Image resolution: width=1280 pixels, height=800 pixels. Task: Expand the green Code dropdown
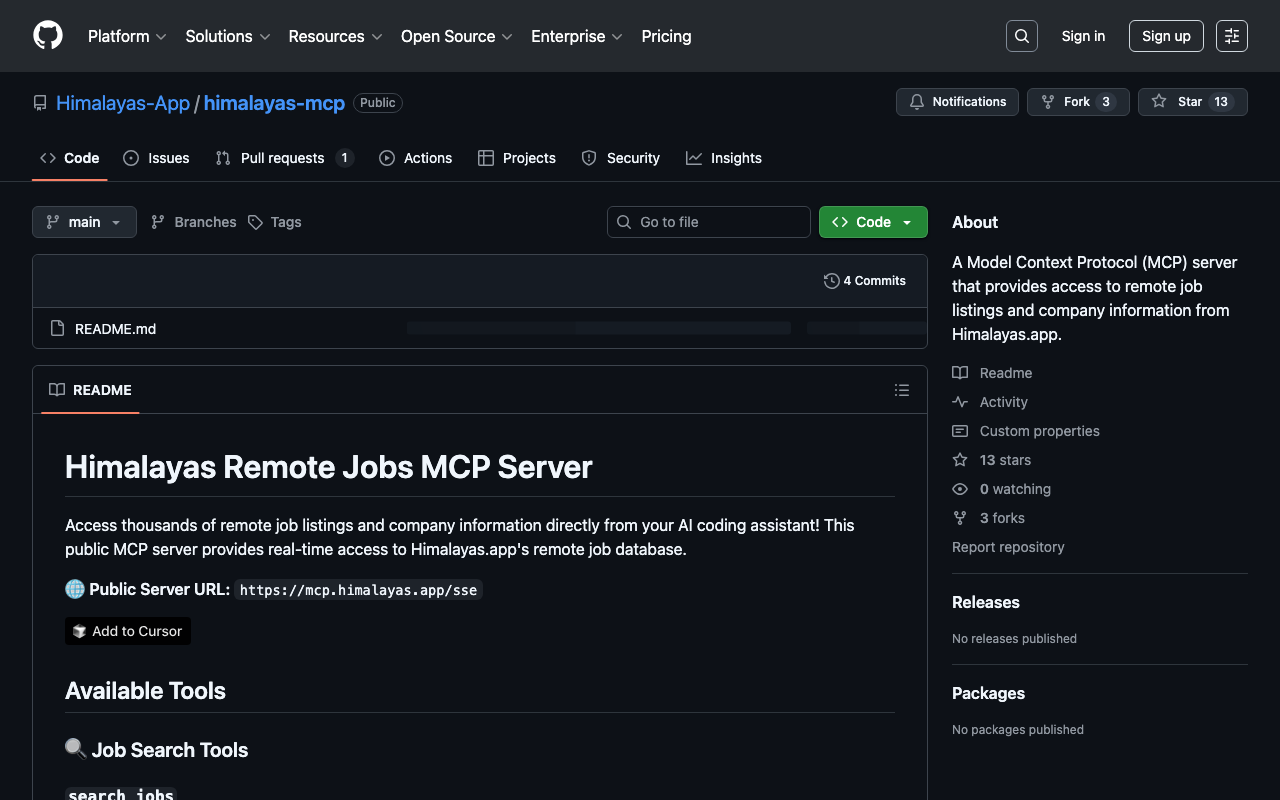coord(873,222)
